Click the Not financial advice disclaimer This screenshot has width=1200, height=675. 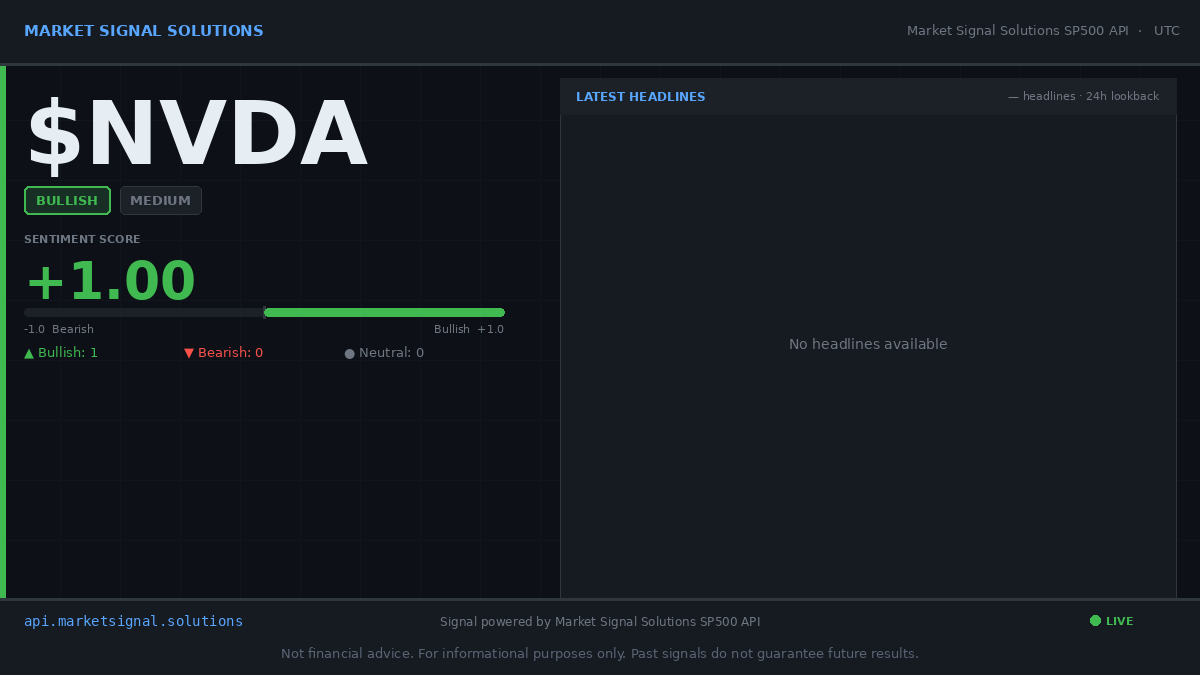(600, 654)
